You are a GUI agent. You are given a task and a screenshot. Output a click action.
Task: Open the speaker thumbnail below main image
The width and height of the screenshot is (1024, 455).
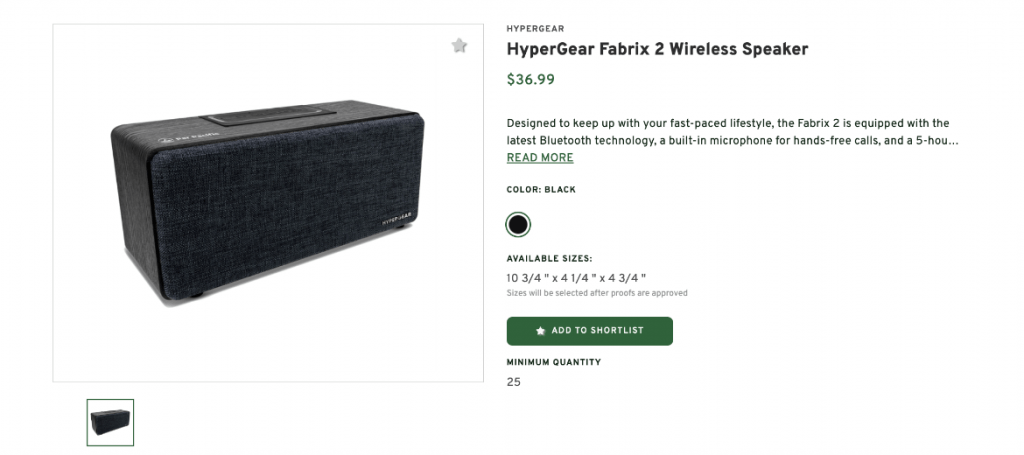[x=110, y=422]
